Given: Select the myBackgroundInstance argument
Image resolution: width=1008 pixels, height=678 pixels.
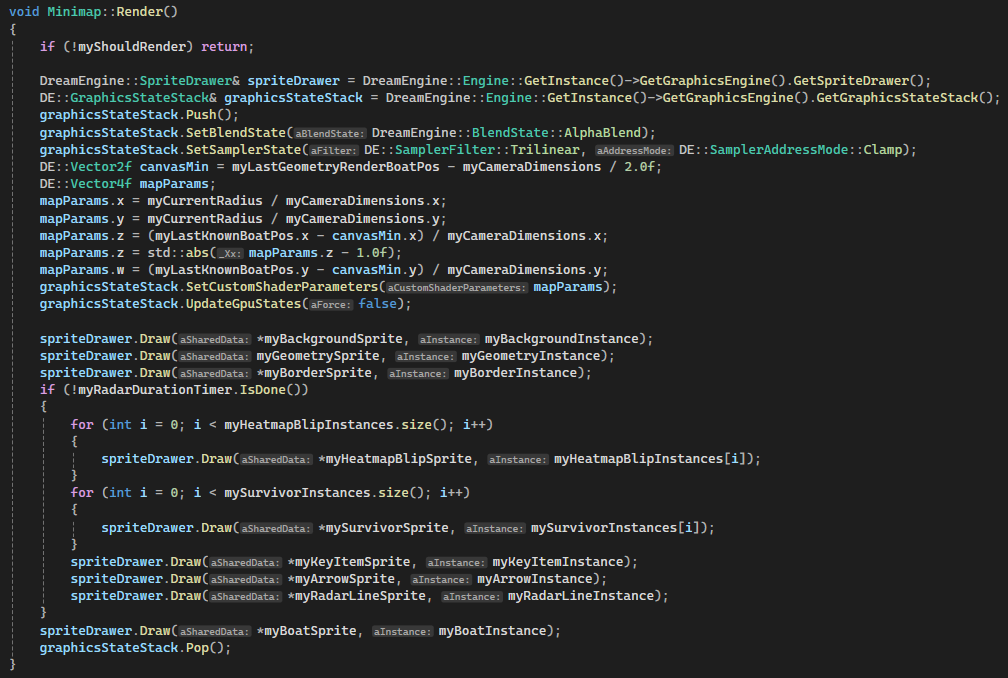Looking at the screenshot, I should click(x=562, y=339).
